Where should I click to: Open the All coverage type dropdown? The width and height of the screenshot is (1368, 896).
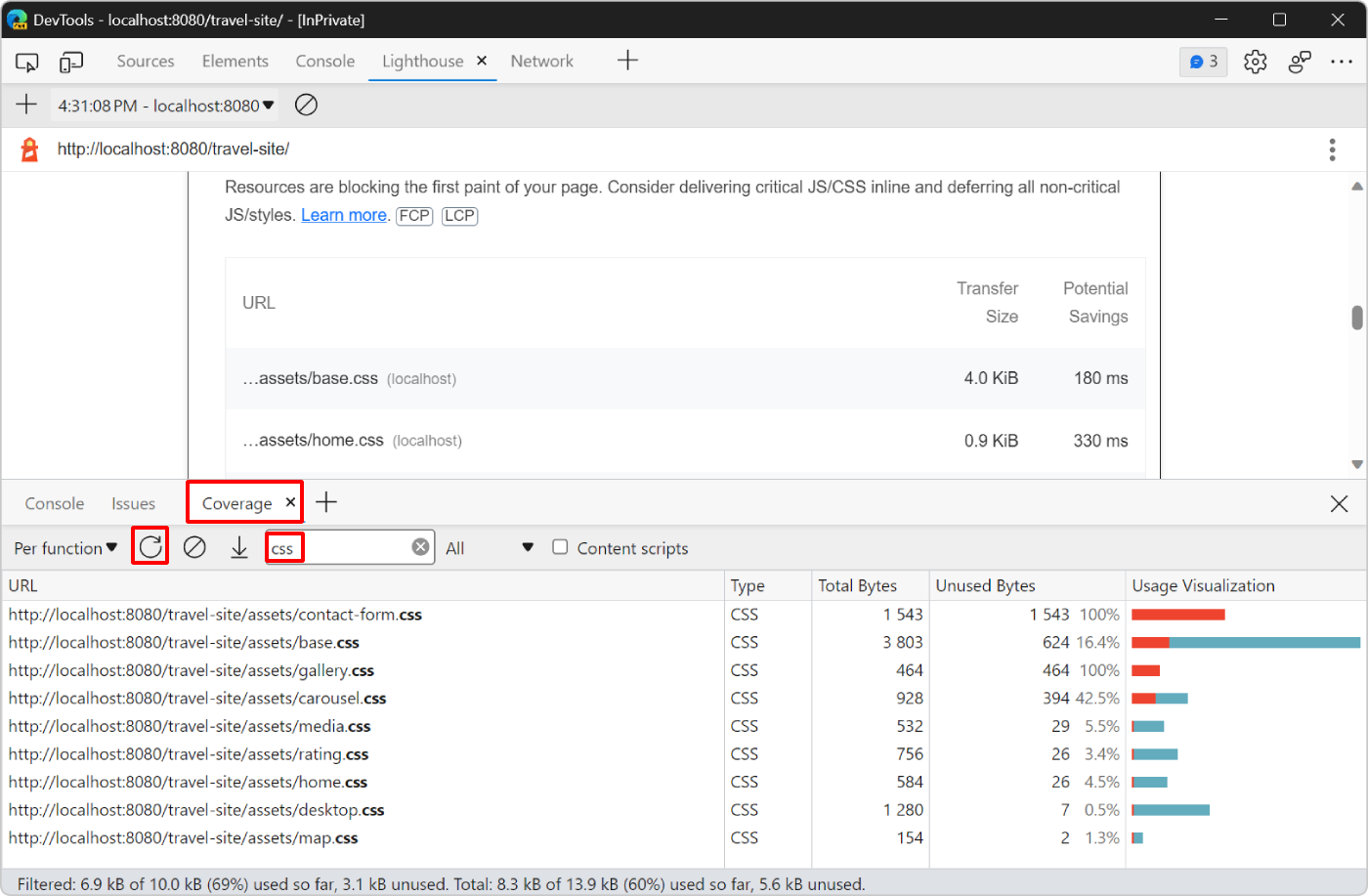pos(489,547)
